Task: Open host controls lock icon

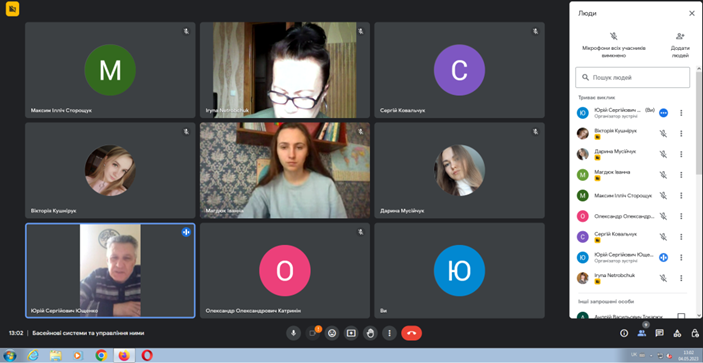Action: coord(695,333)
